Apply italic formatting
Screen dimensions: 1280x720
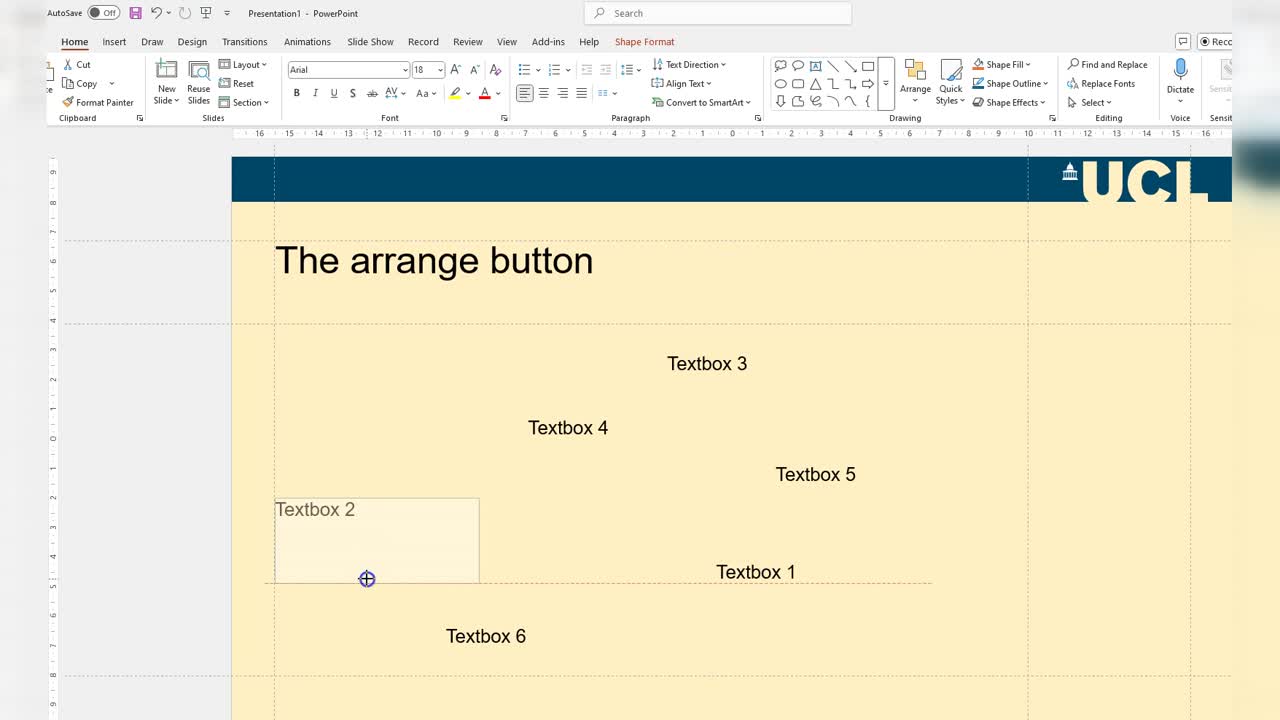(315, 93)
